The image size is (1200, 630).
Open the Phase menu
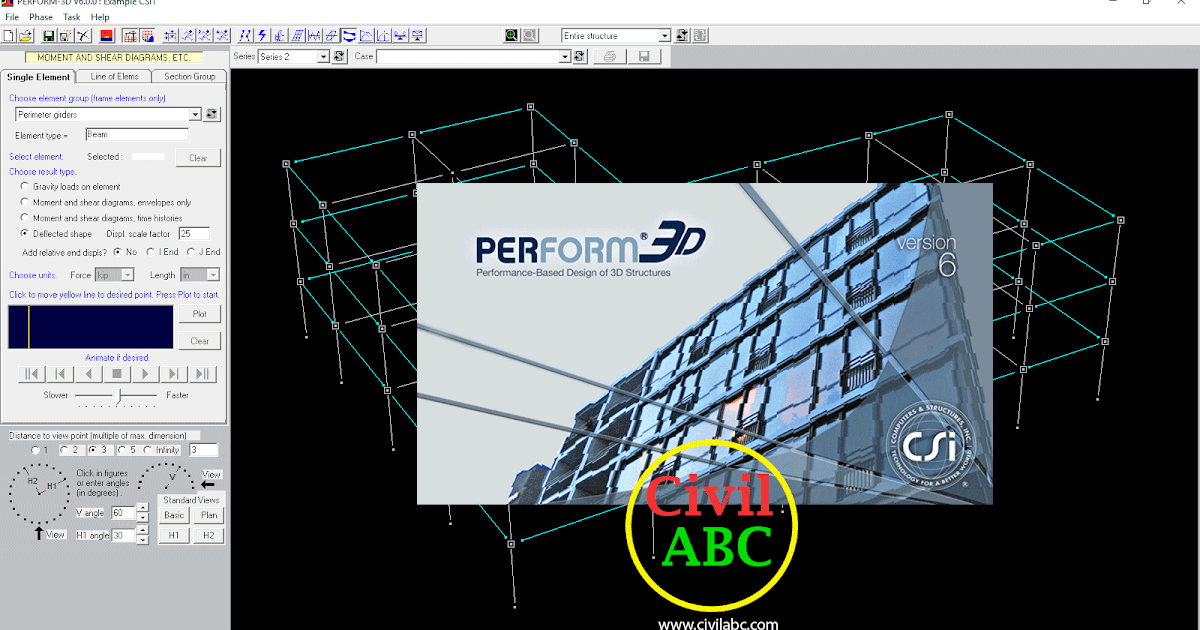pos(41,17)
